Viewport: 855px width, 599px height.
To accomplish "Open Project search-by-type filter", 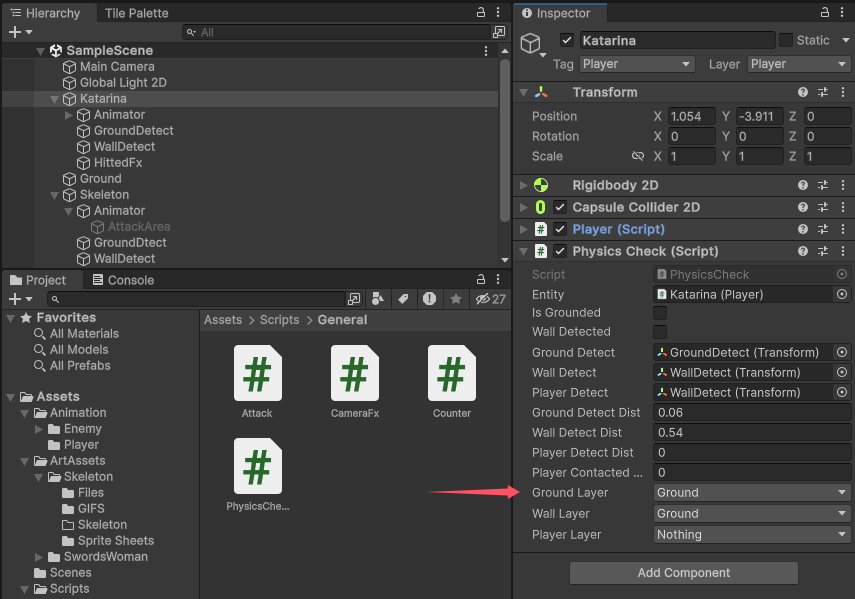I will (377, 299).
